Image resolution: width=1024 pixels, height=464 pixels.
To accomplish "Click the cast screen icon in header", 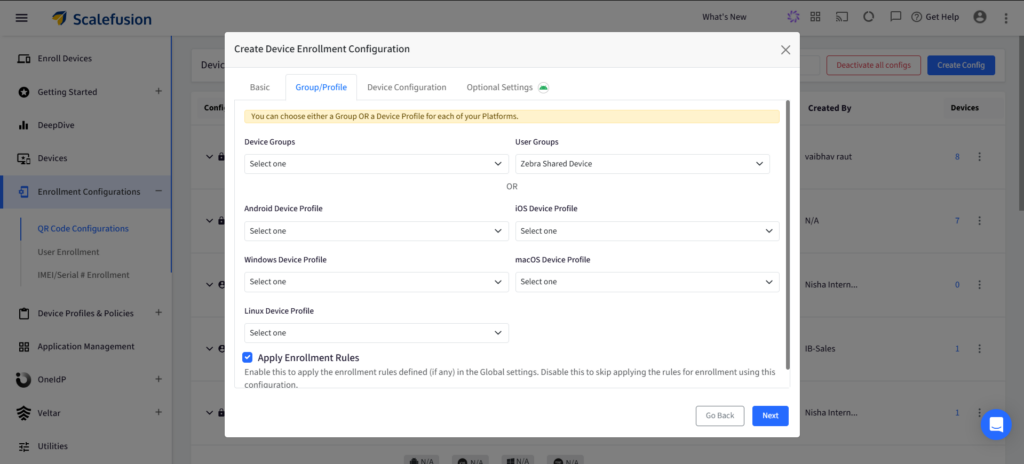I will pos(842,17).
